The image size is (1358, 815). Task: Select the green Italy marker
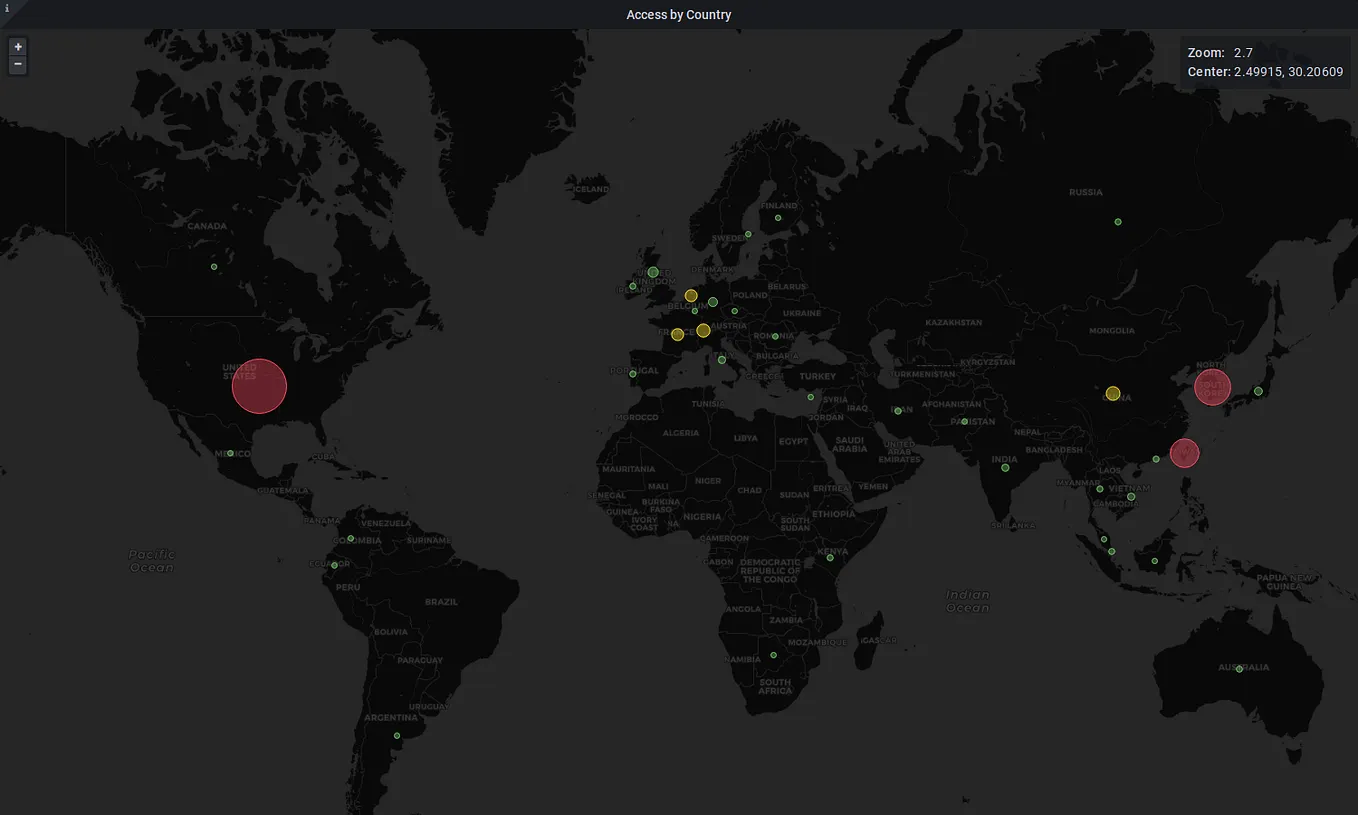[x=722, y=360]
